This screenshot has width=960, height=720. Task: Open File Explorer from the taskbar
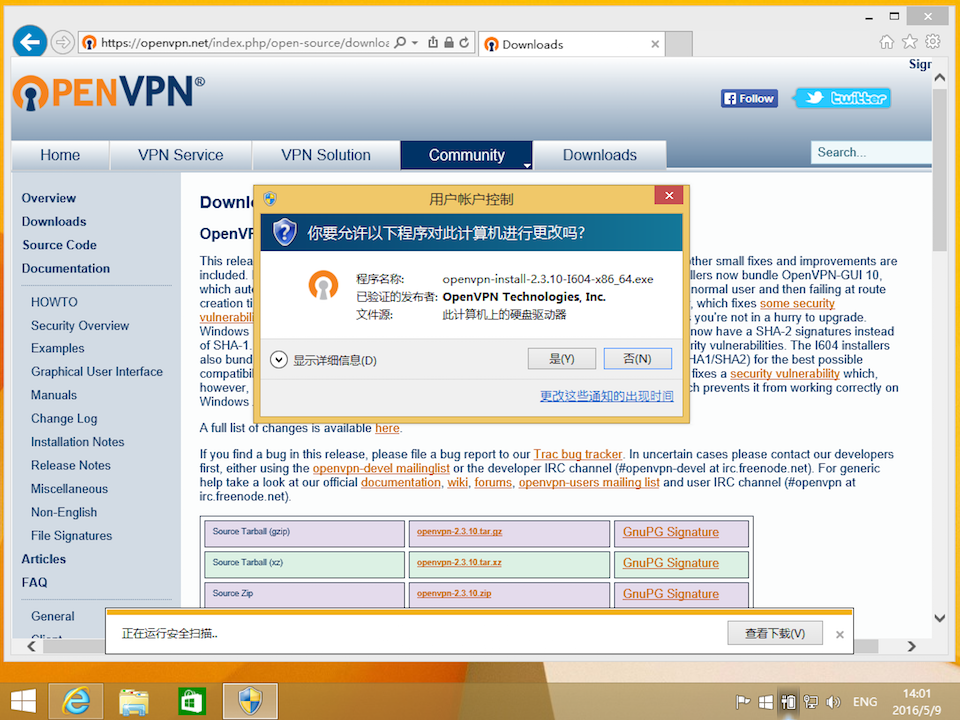click(x=133, y=701)
